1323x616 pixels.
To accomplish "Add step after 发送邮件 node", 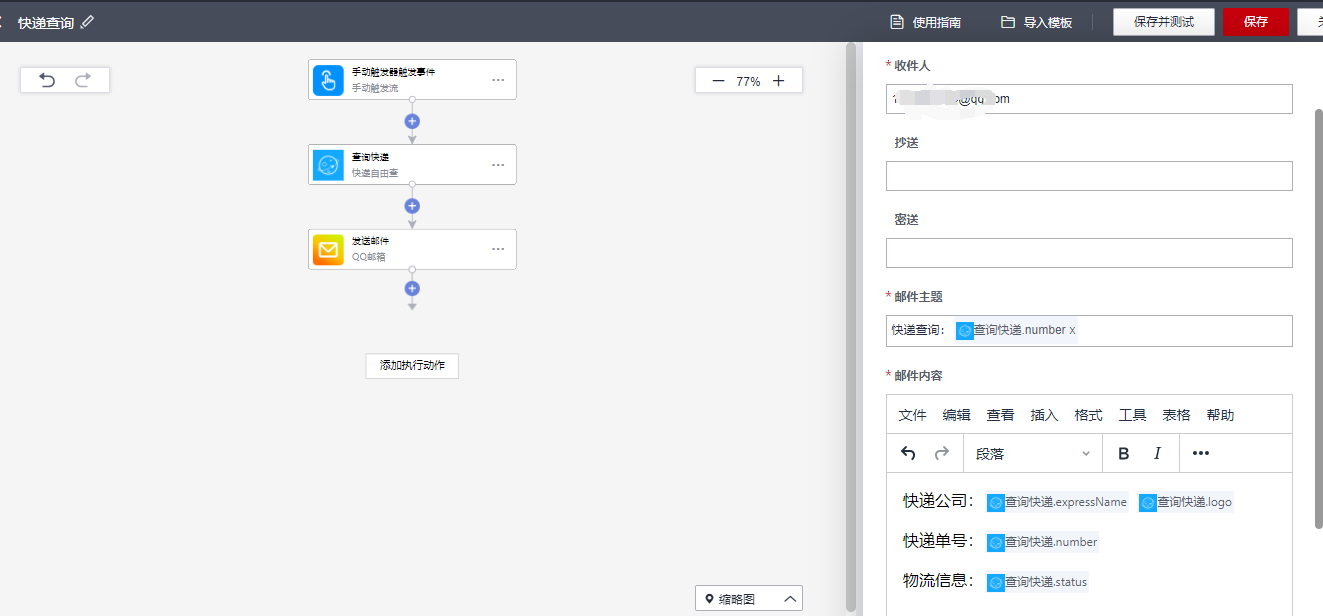I will coord(412,288).
